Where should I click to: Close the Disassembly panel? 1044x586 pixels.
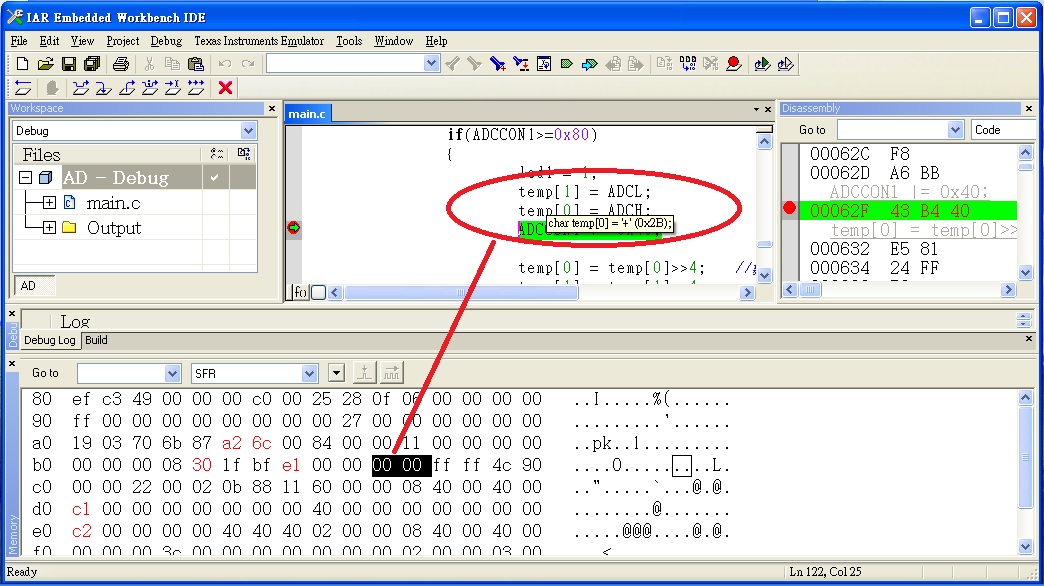tap(1029, 108)
